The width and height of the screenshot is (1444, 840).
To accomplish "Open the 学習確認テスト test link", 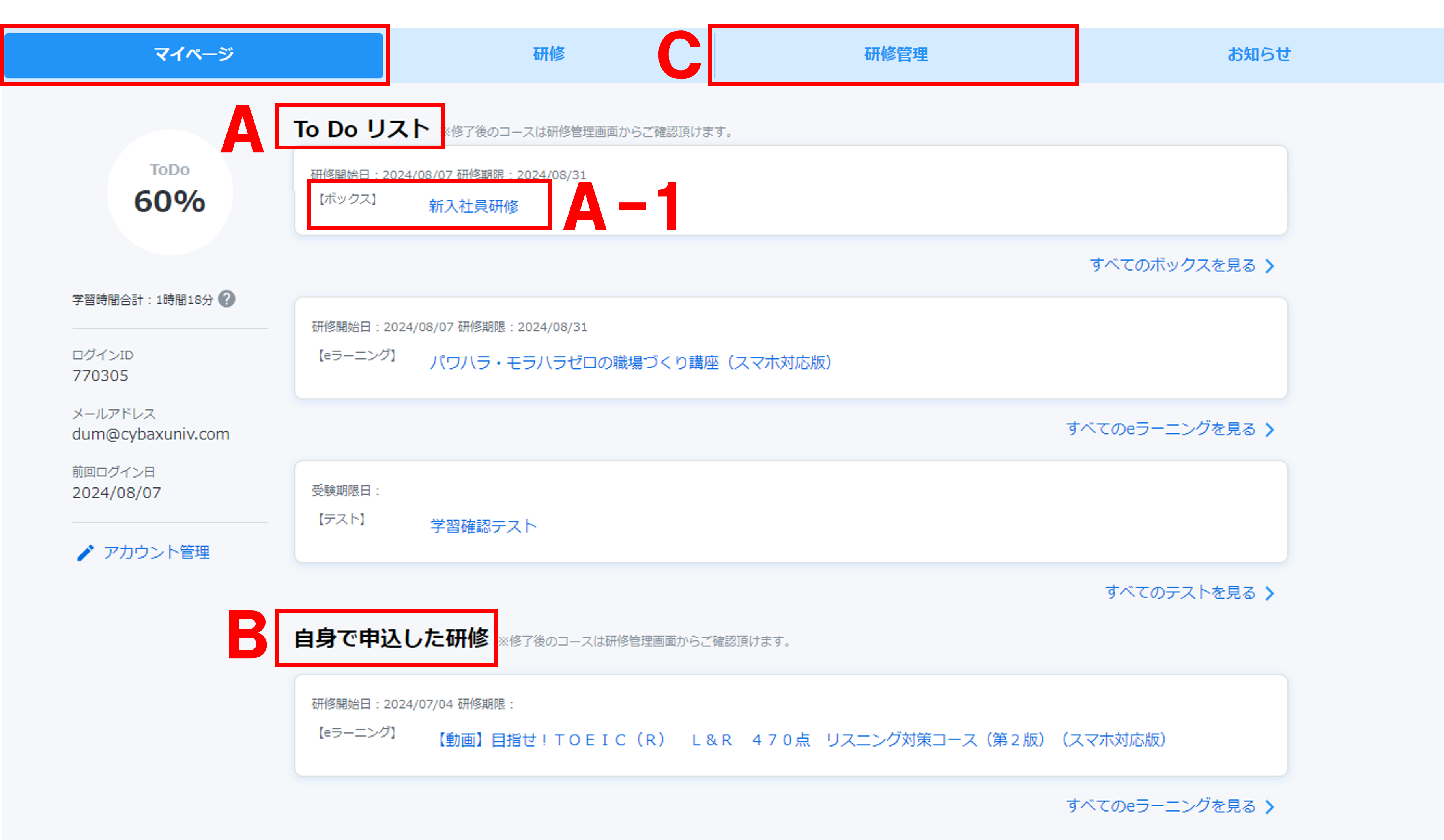I will pos(483,526).
